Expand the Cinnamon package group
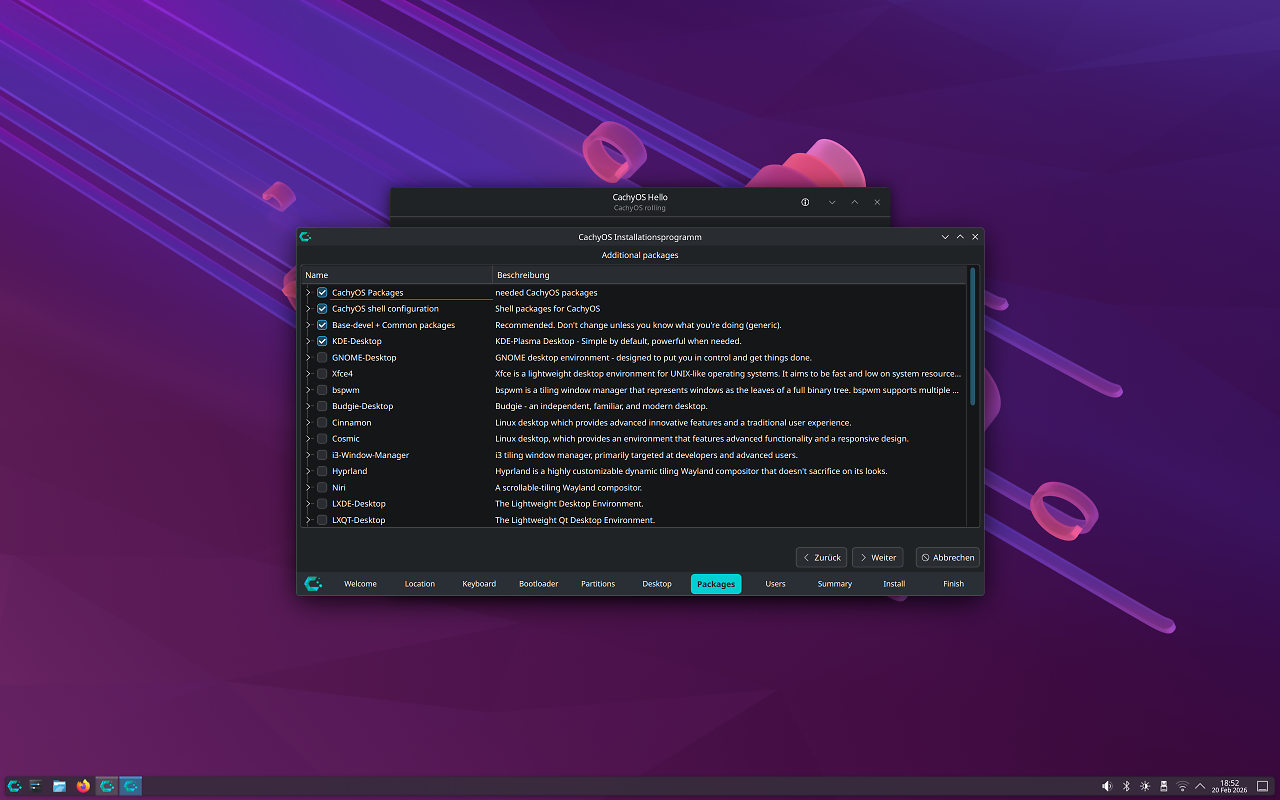 (308, 422)
